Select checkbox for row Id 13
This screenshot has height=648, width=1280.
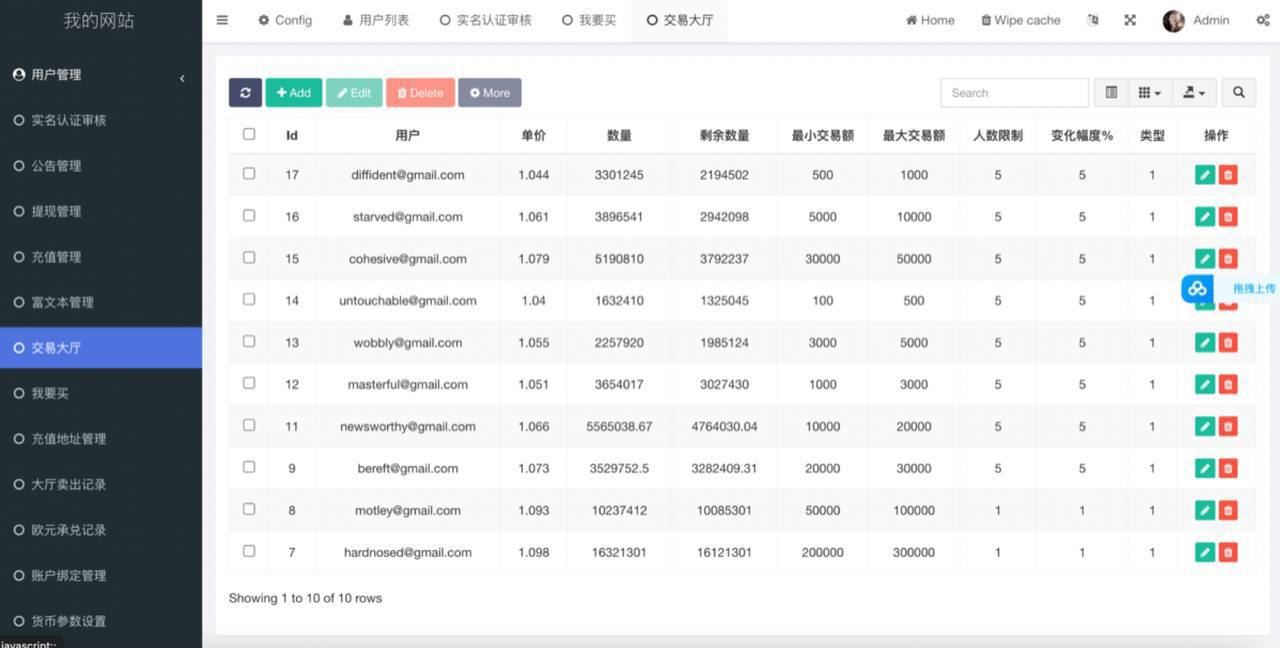(249, 341)
